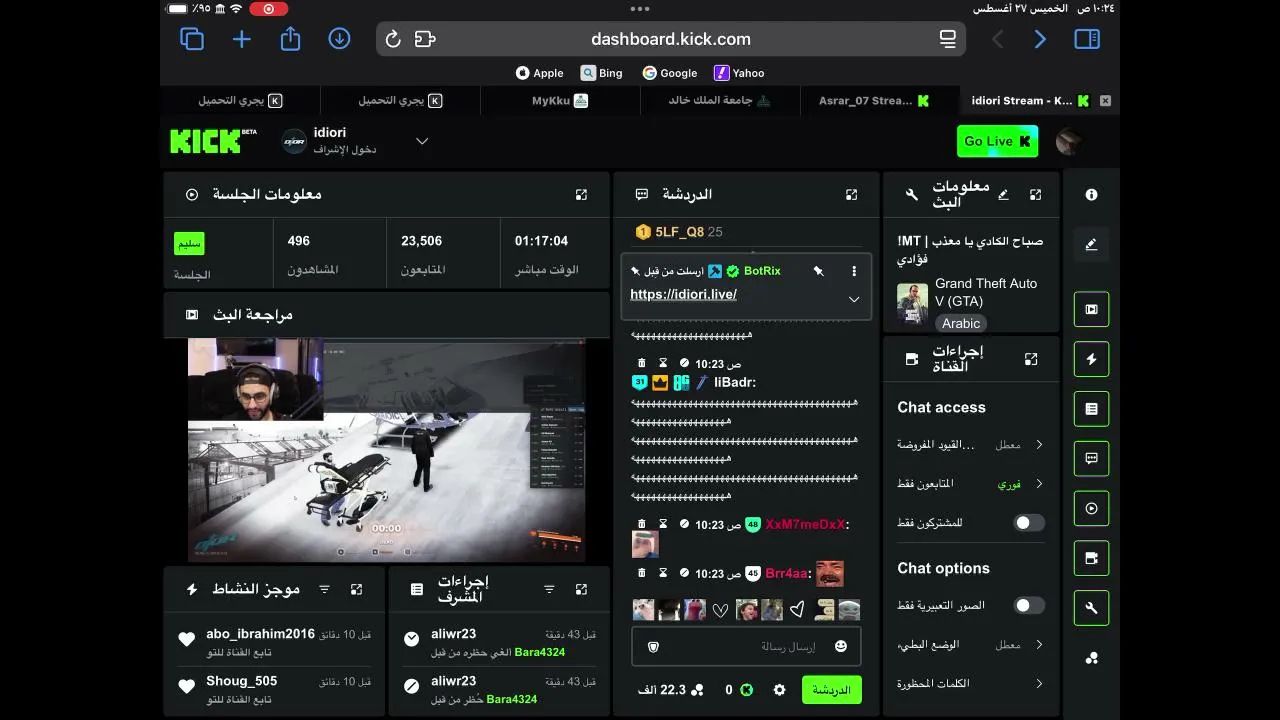Expand the chat panel to fullscreen

(x=851, y=195)
